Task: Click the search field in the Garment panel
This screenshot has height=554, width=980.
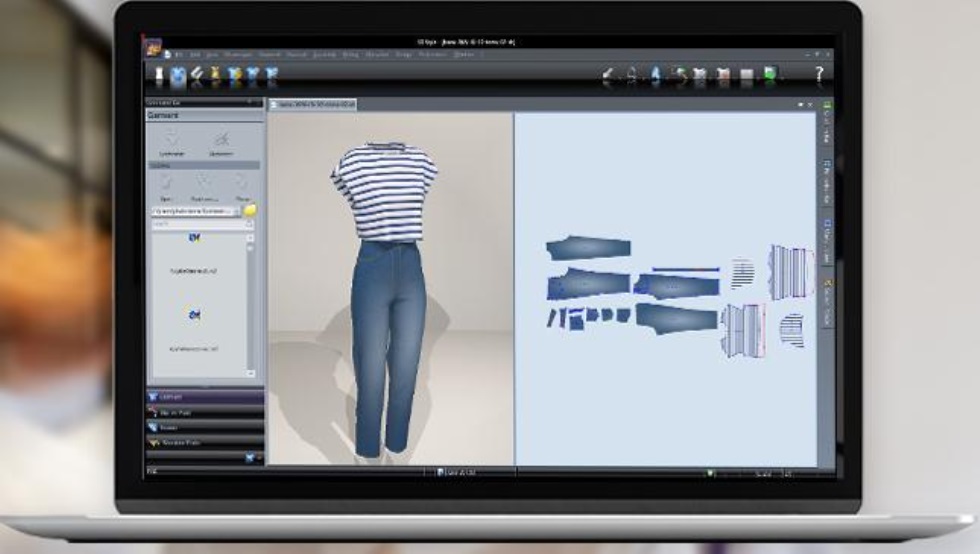Action: pos(197,225)
